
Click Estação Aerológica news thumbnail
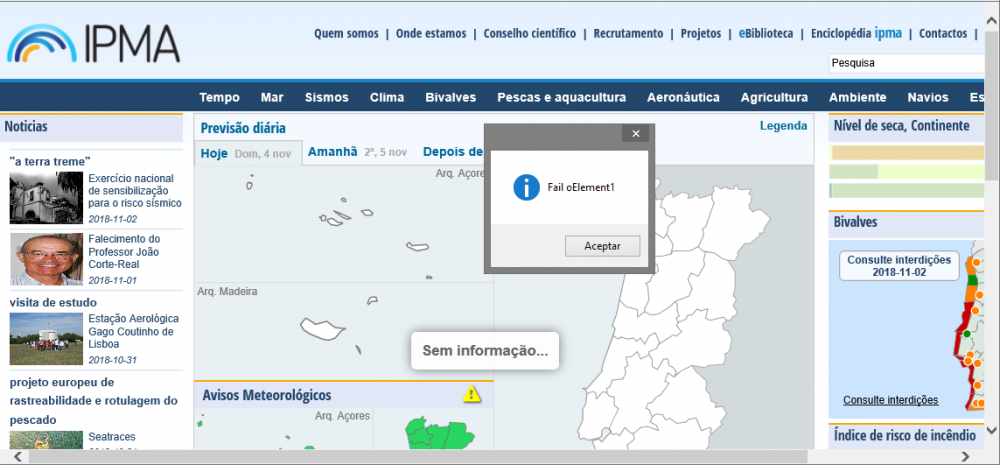[x=46, y=339]
